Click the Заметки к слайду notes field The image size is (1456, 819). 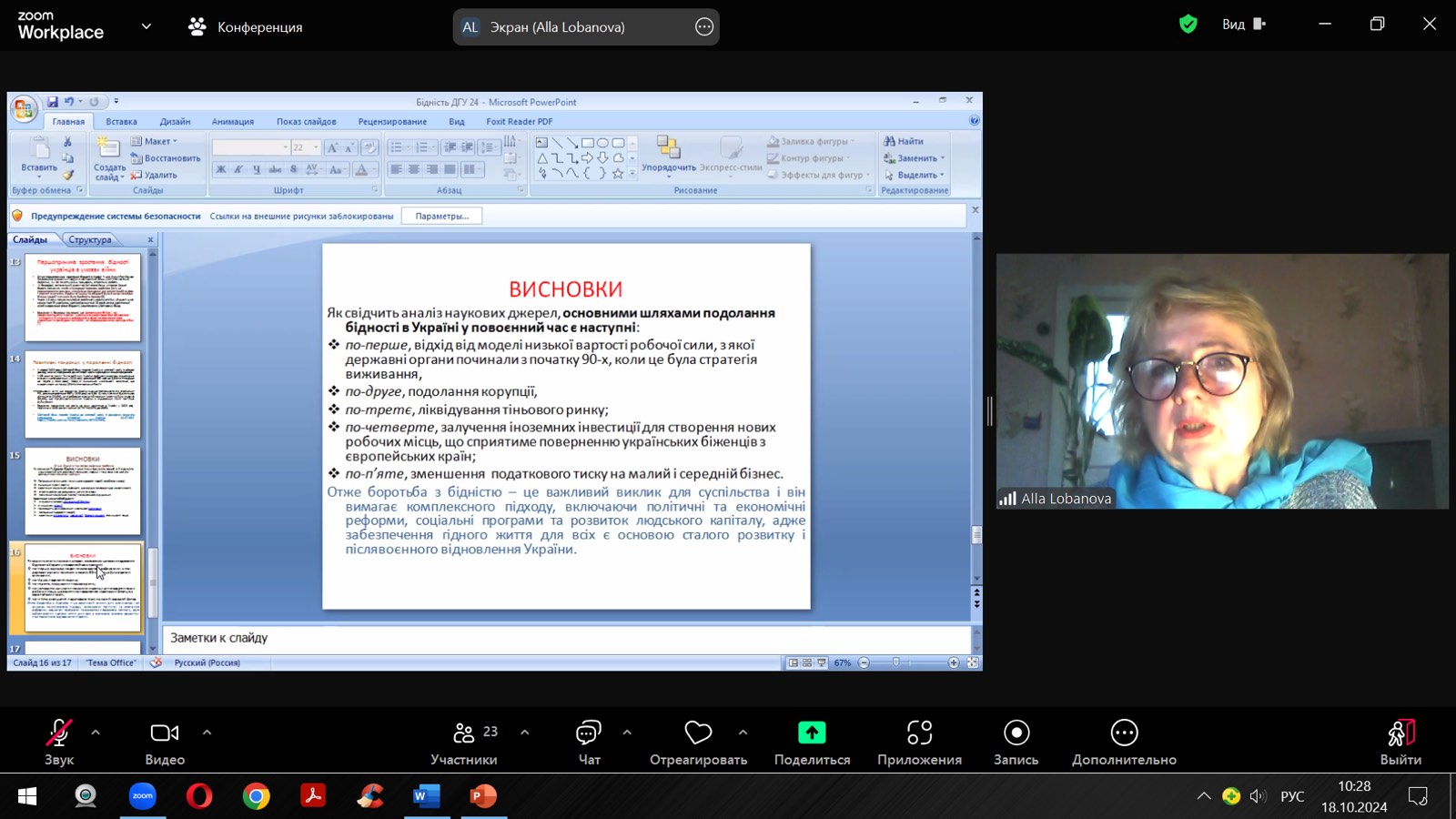[566, 638]
